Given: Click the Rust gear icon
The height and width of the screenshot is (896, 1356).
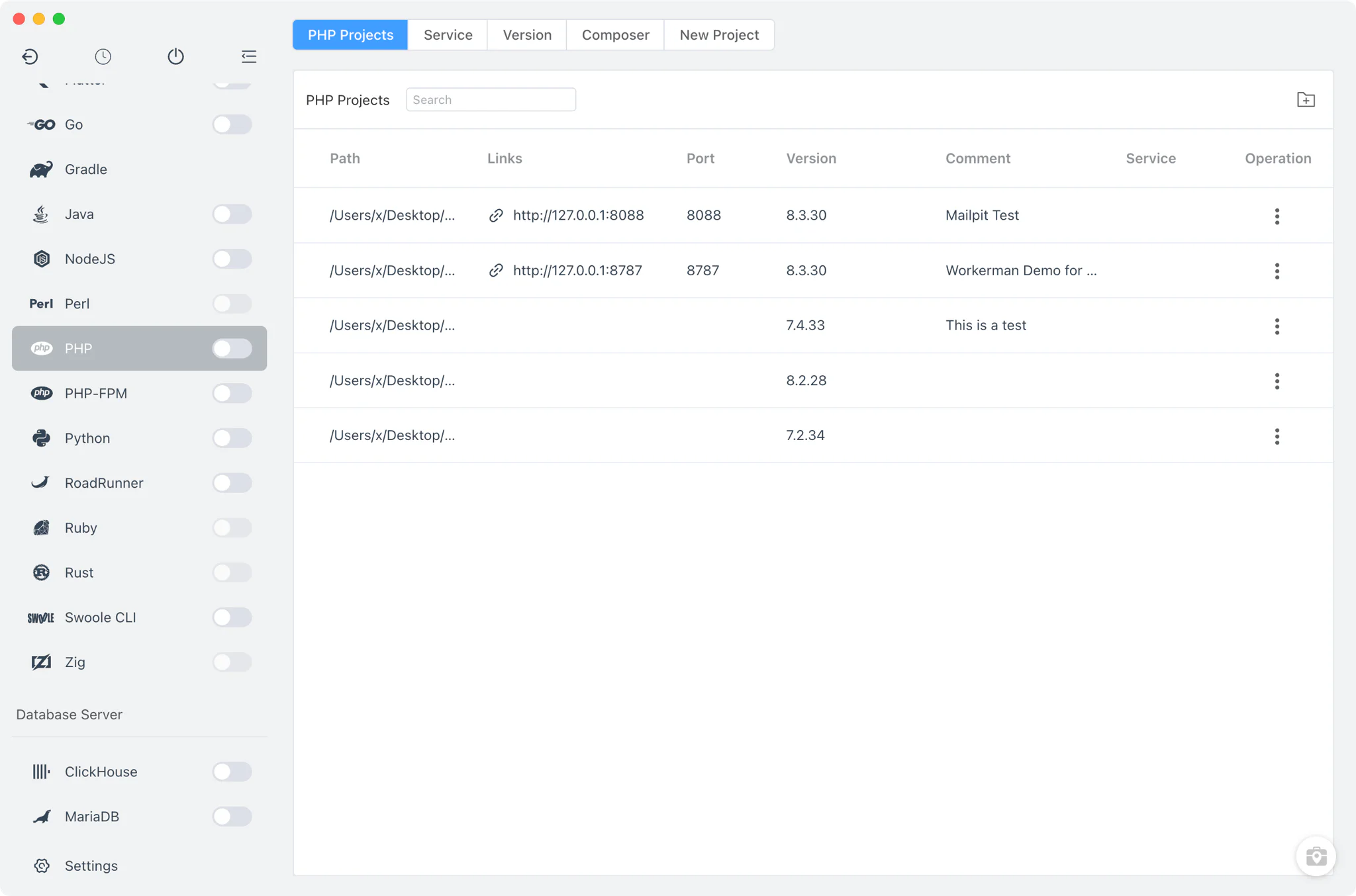Looking at the screenshot, I should tap(41, 572).
